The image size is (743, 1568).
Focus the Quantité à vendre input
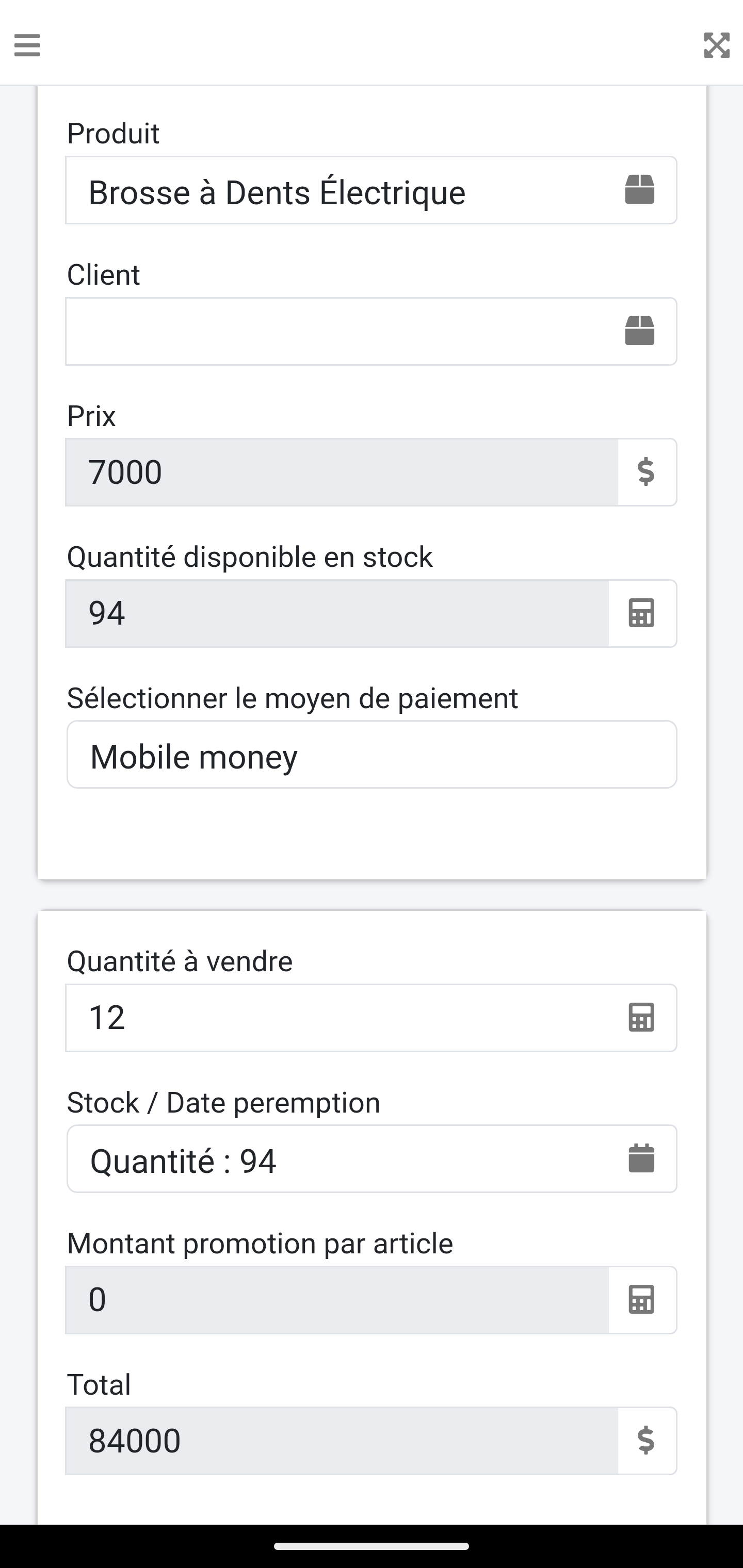(x=341, y=1018)
